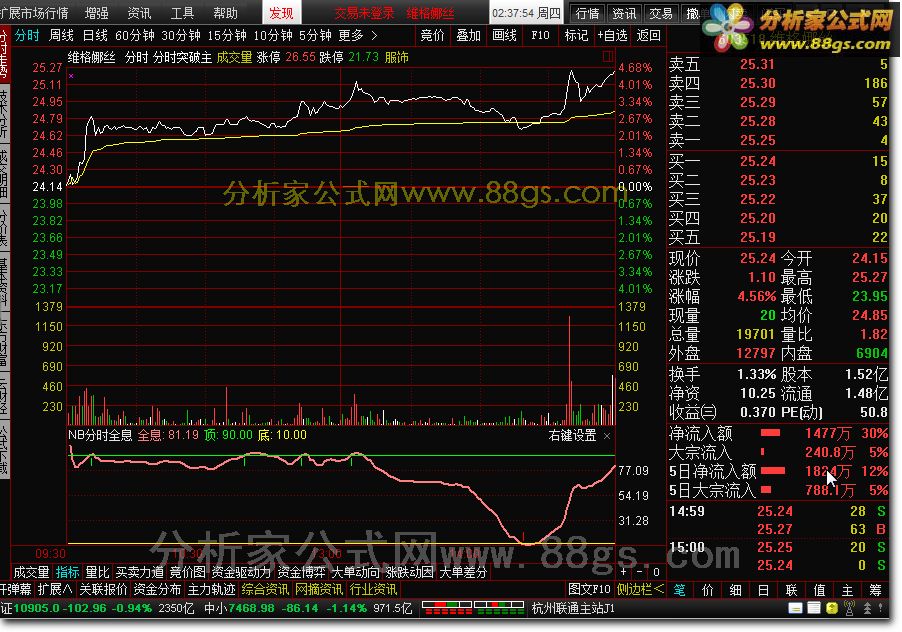Screen dimensions: 902x632
Task: Open the 值 value tab
Action: [x=819, y=590]
